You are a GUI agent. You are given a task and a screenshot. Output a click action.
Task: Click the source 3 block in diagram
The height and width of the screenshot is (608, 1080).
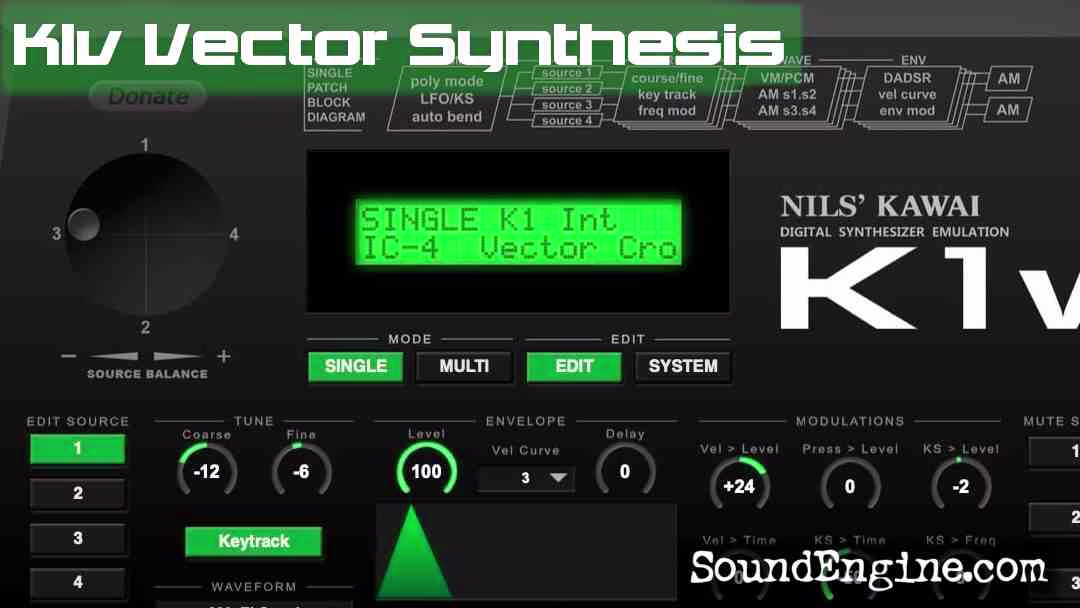coord(566,105)
